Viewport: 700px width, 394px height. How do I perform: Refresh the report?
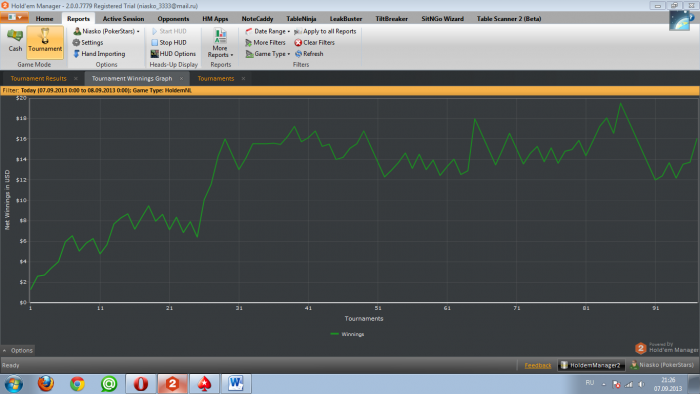point(309,54)
